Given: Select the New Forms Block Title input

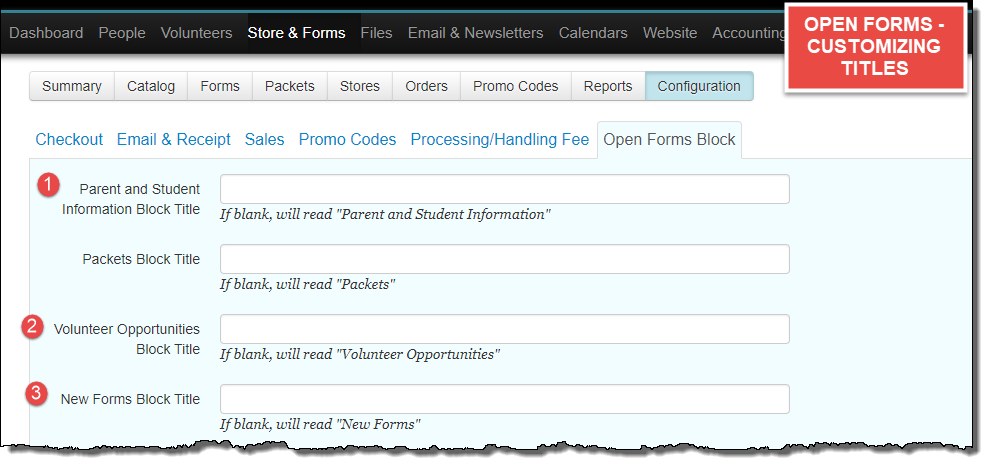Looking at the screenshot, I should [x=504, y=399].
